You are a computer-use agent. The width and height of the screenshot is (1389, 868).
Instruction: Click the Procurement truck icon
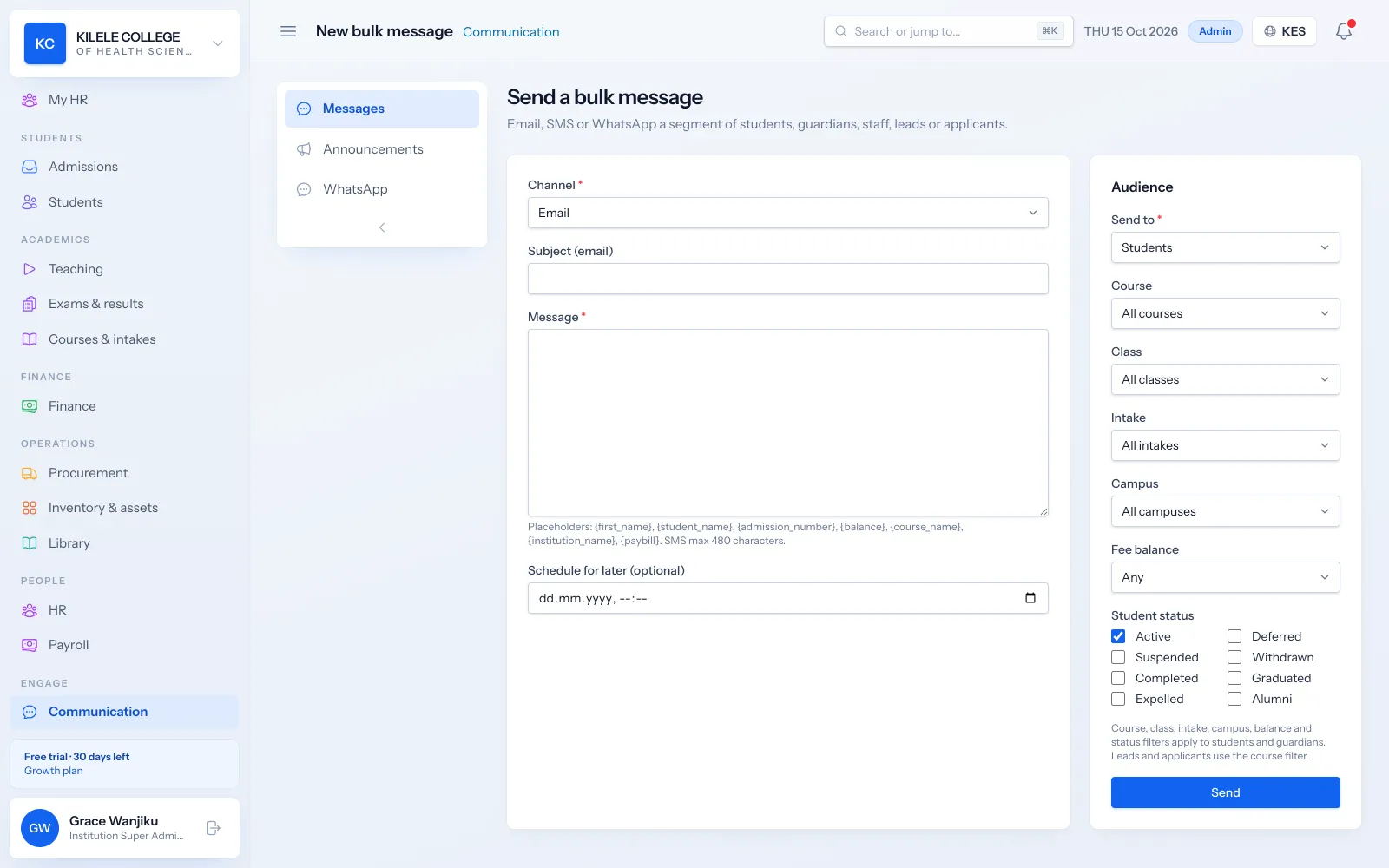click(x=30, y=473)
